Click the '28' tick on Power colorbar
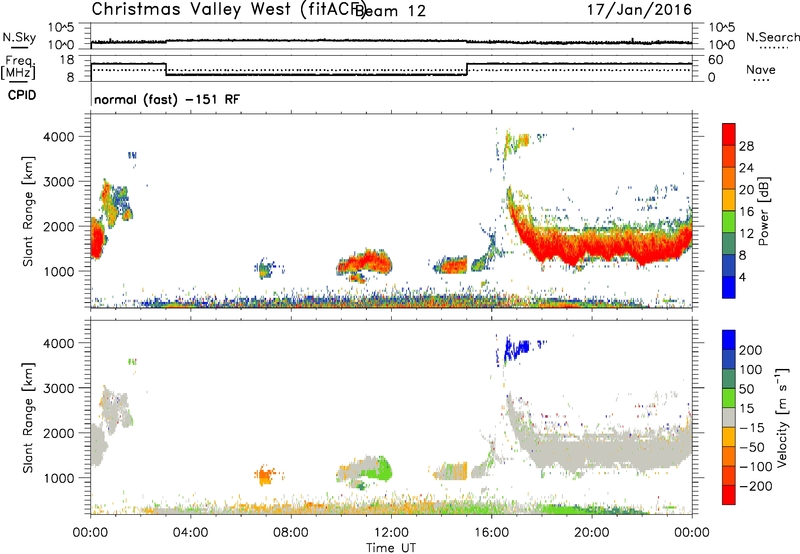This screenshot has width=800, height=554. (746, 146)
